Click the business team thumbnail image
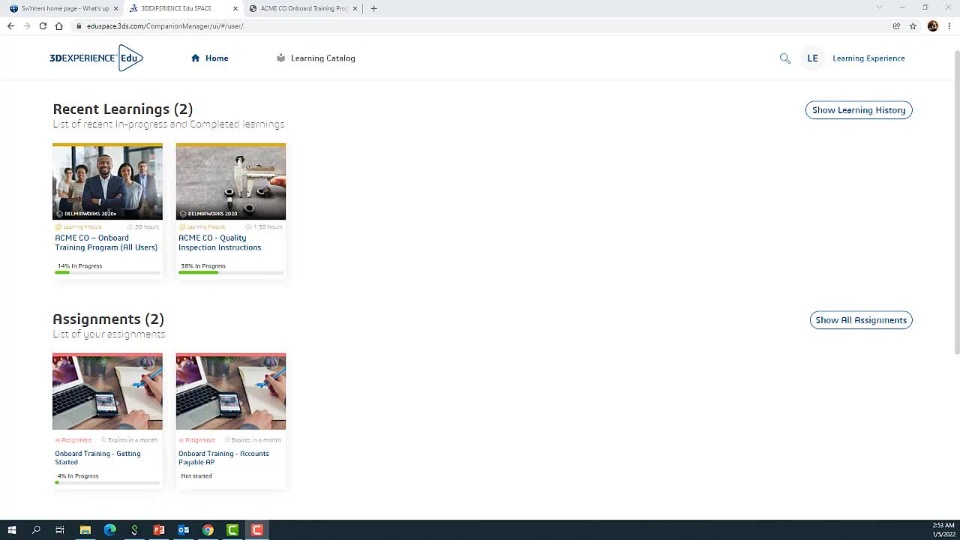 click(107, 182)
